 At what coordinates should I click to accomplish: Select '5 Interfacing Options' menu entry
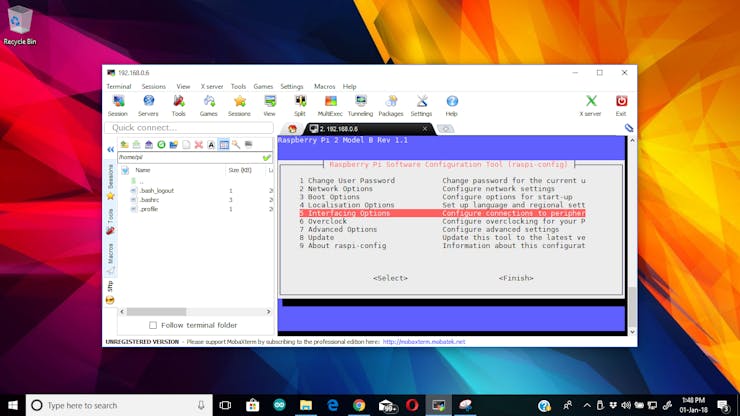tap(442, 213)
